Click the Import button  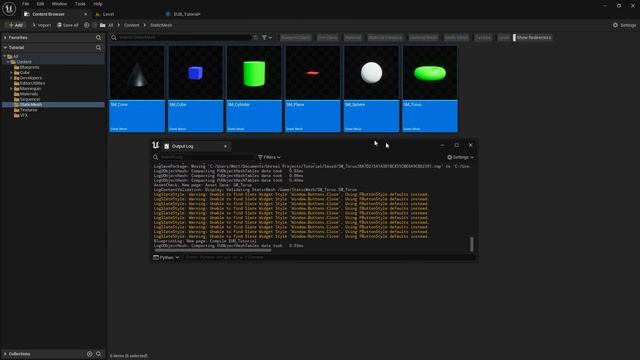(x=42, y=25)
